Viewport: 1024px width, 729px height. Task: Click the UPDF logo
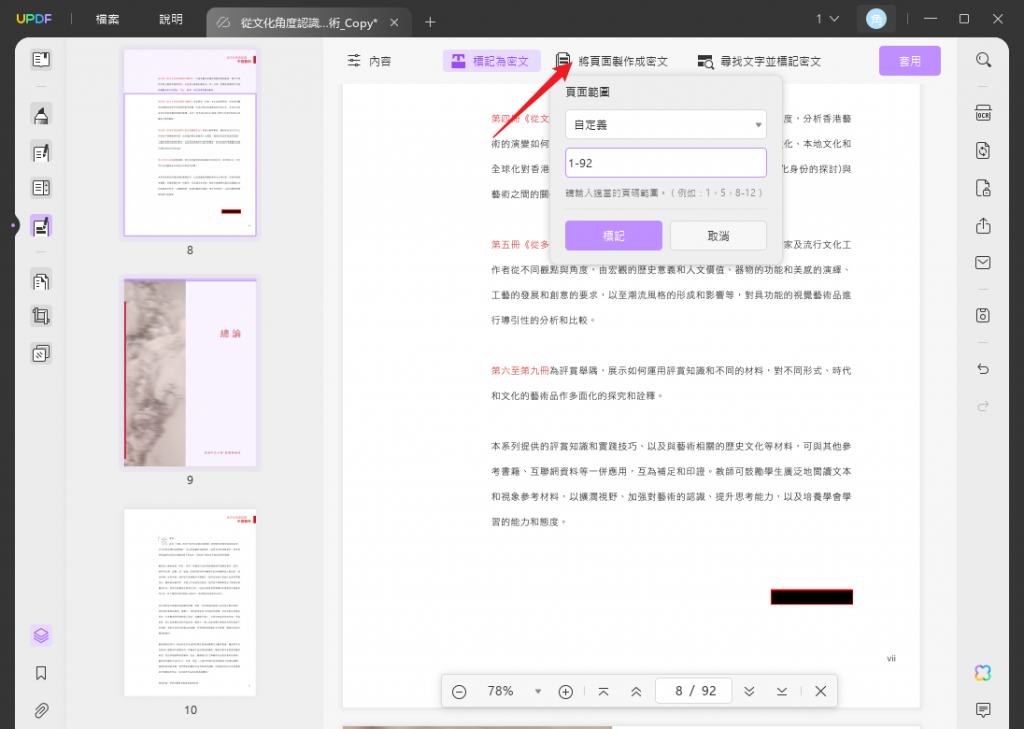click(34, 19)
